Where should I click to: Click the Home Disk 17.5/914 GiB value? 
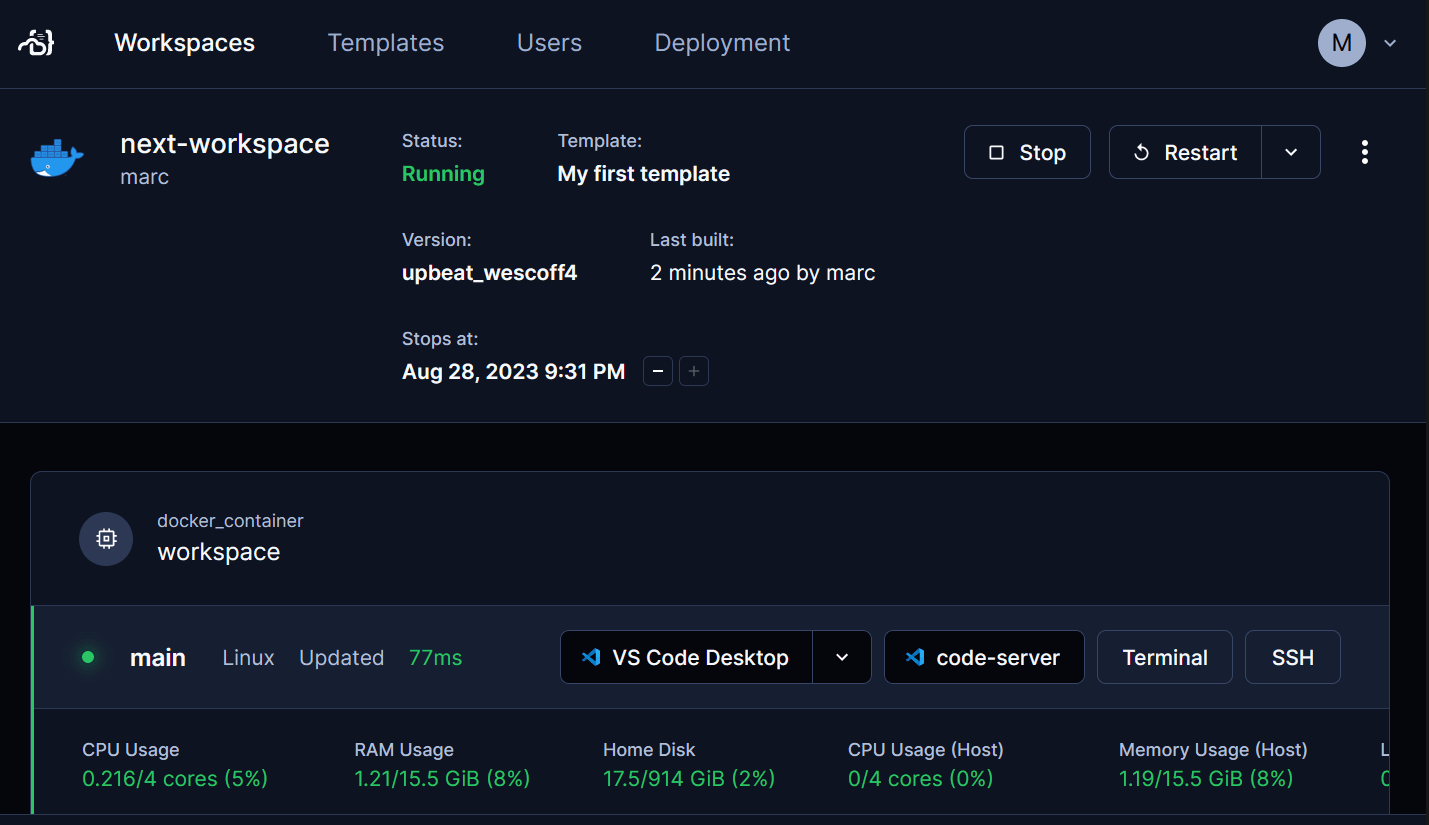(689, 778)
